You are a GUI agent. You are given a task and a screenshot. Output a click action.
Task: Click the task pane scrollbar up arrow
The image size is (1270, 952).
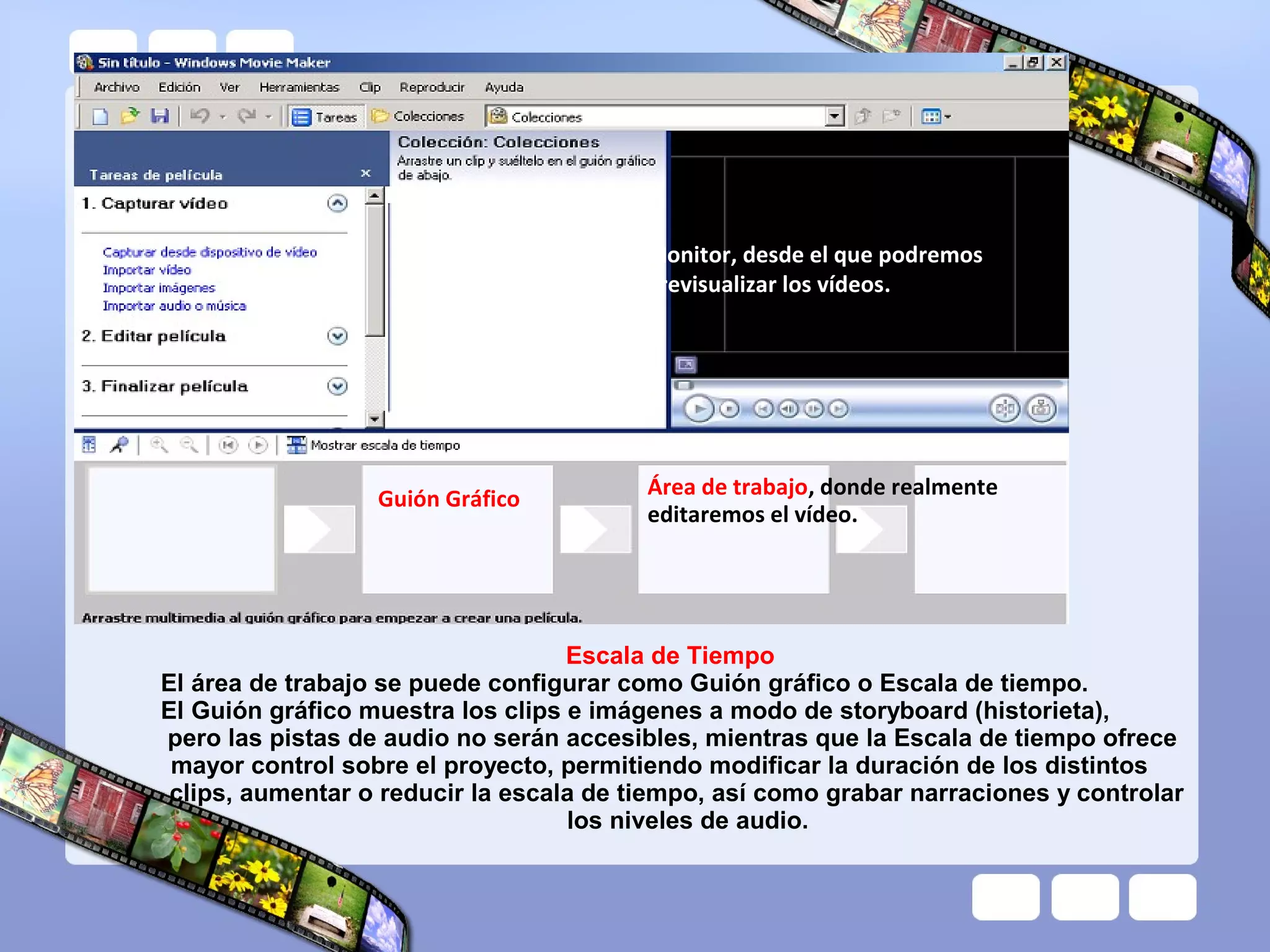[374, 195]
